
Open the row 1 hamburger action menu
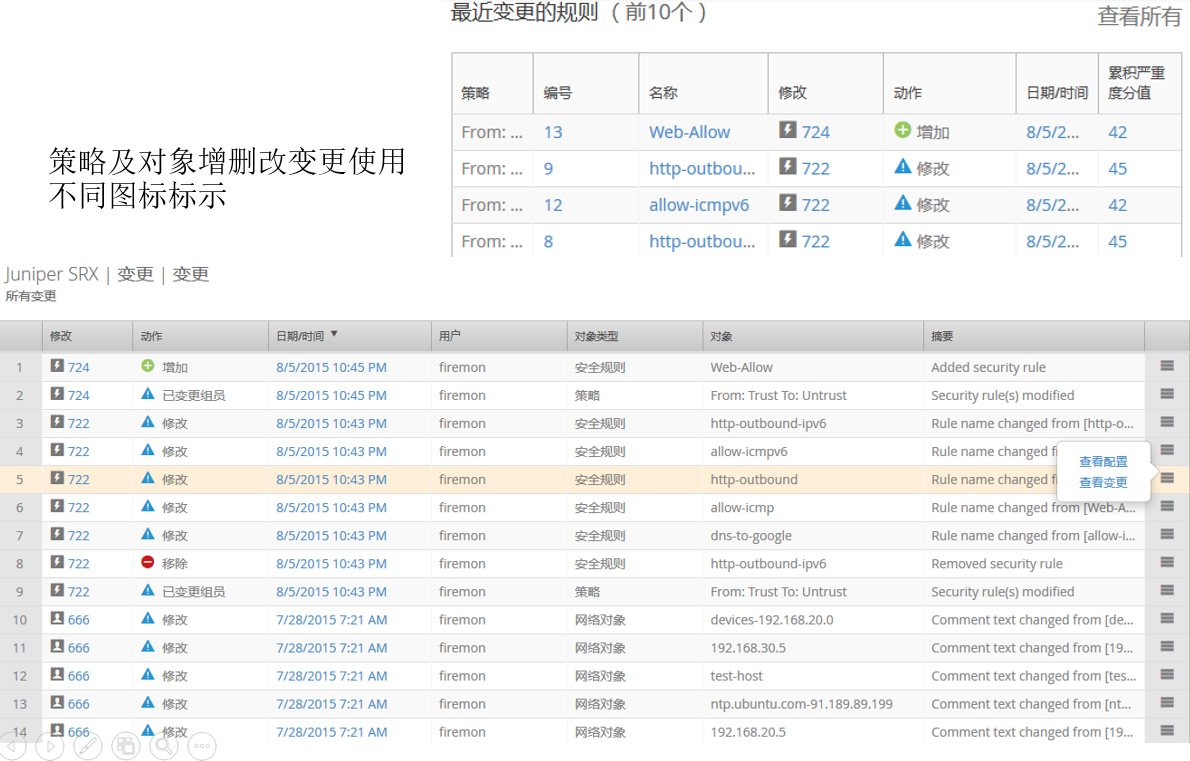(1167, 367)
